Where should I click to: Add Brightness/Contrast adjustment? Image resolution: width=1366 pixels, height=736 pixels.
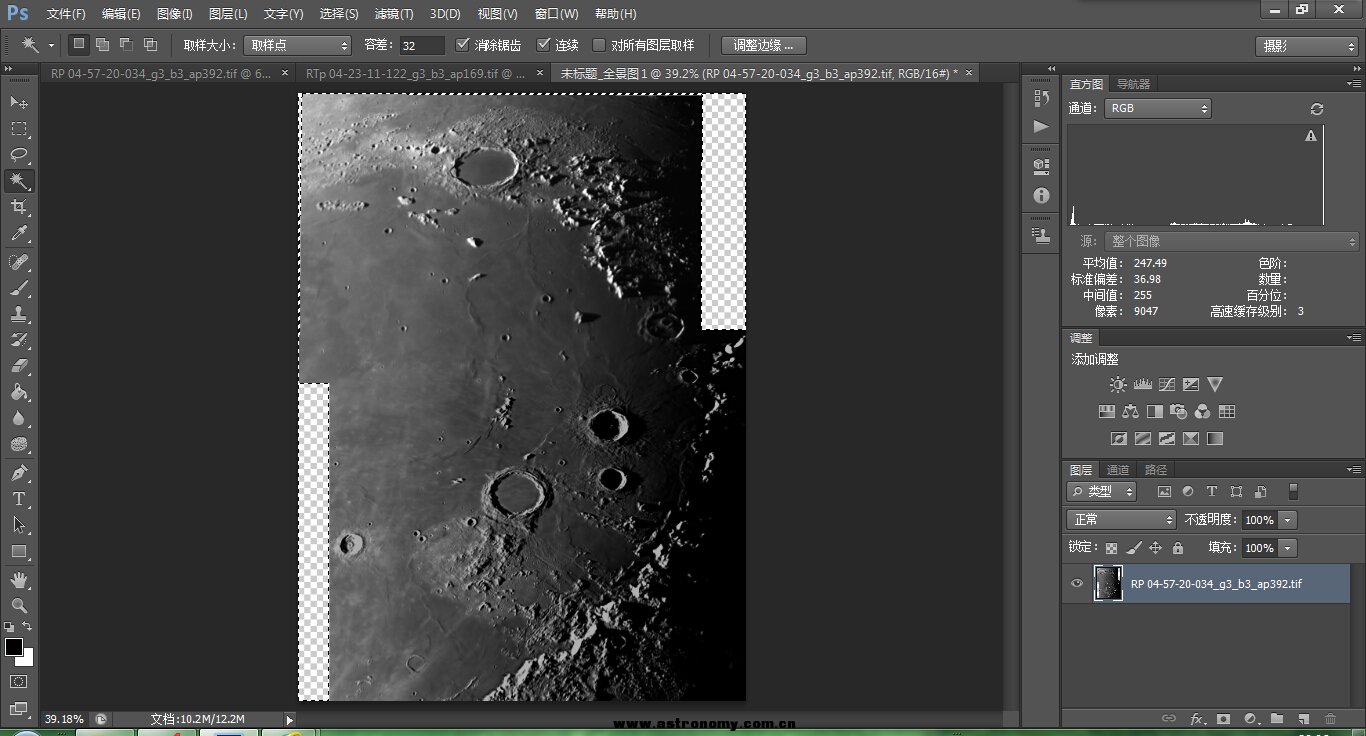1118,384
